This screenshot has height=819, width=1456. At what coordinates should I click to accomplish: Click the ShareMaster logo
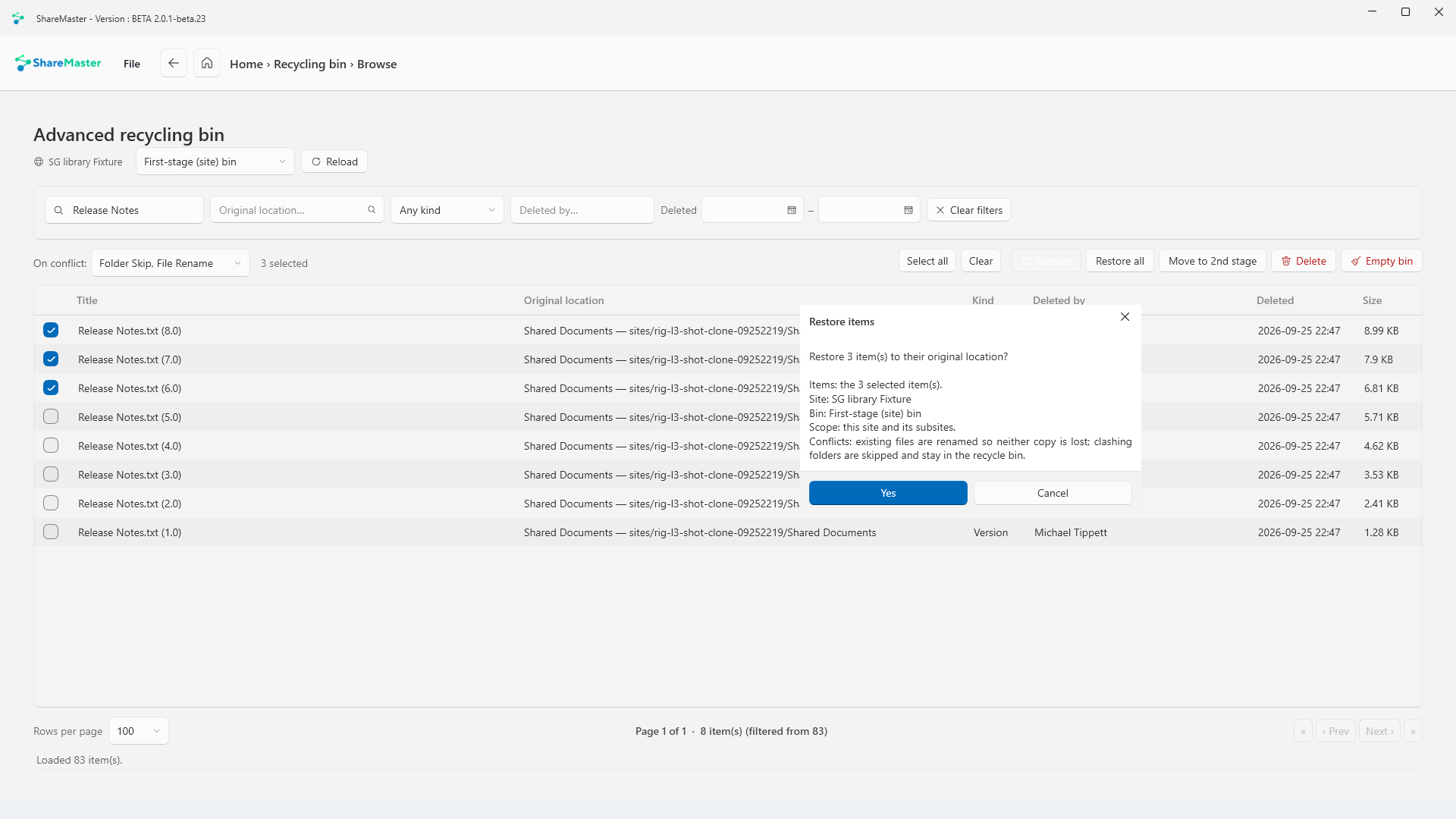(x=58, y=63)
